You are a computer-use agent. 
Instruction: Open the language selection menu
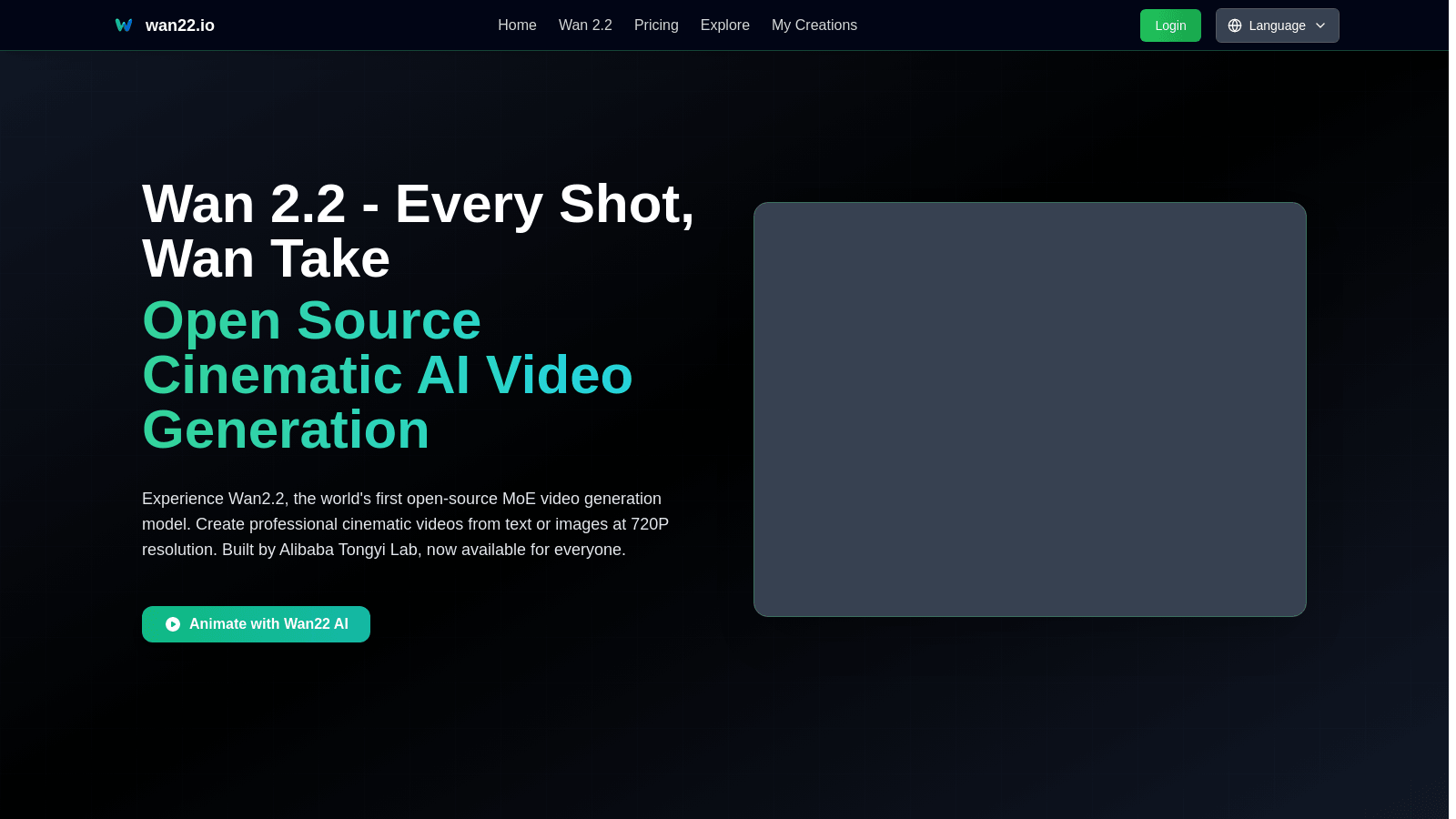pyautogui.click(x=1277, y=25)
